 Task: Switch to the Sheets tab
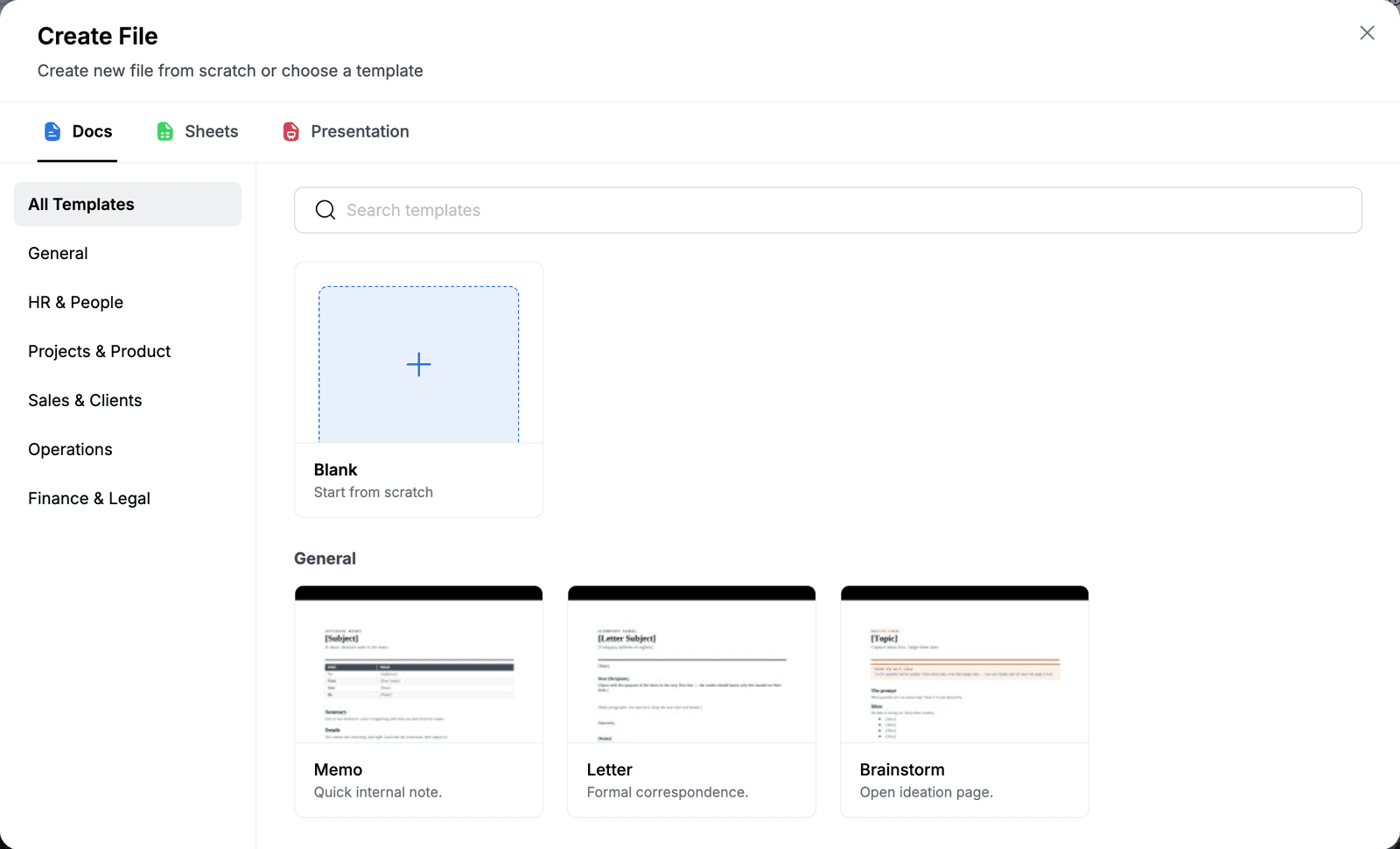click(x=197, y=131)
